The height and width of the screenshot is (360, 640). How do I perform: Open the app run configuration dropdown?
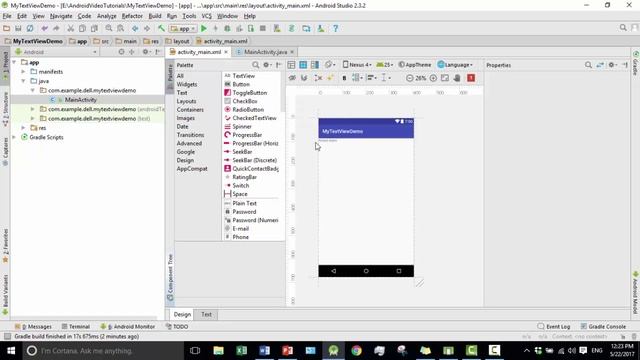pos(184,29)
